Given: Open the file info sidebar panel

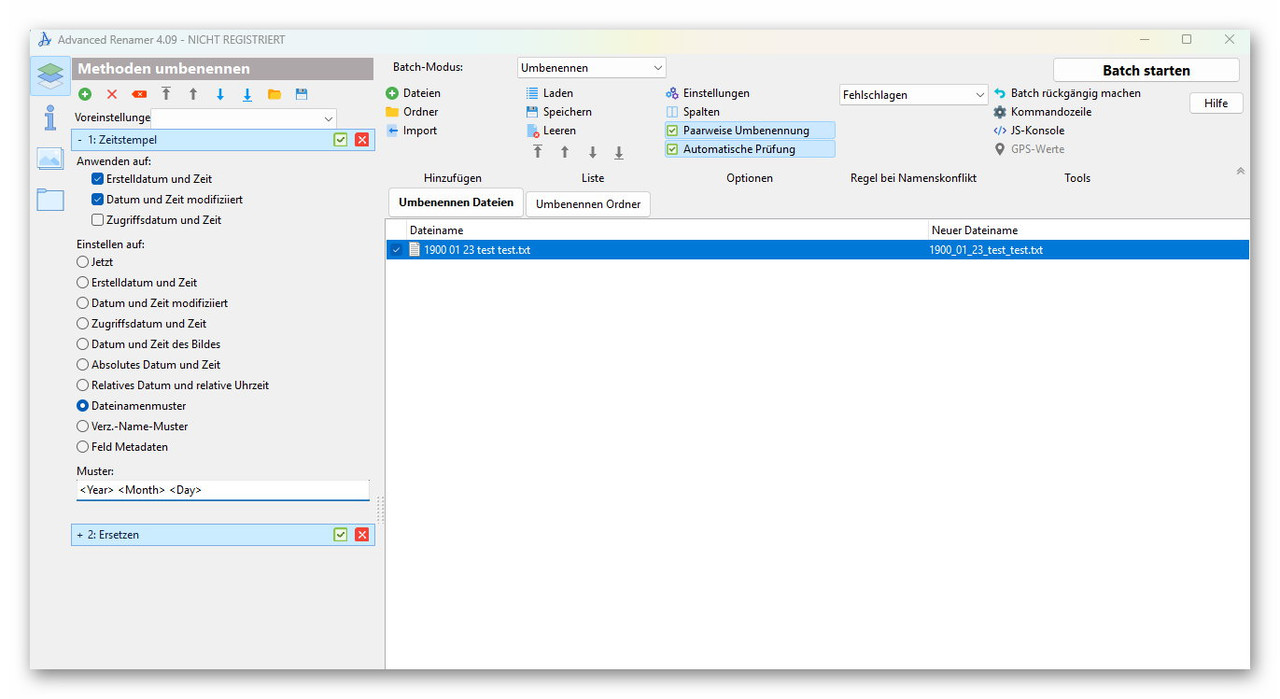Looking at the screenshot, I should (x=50, y=117).
